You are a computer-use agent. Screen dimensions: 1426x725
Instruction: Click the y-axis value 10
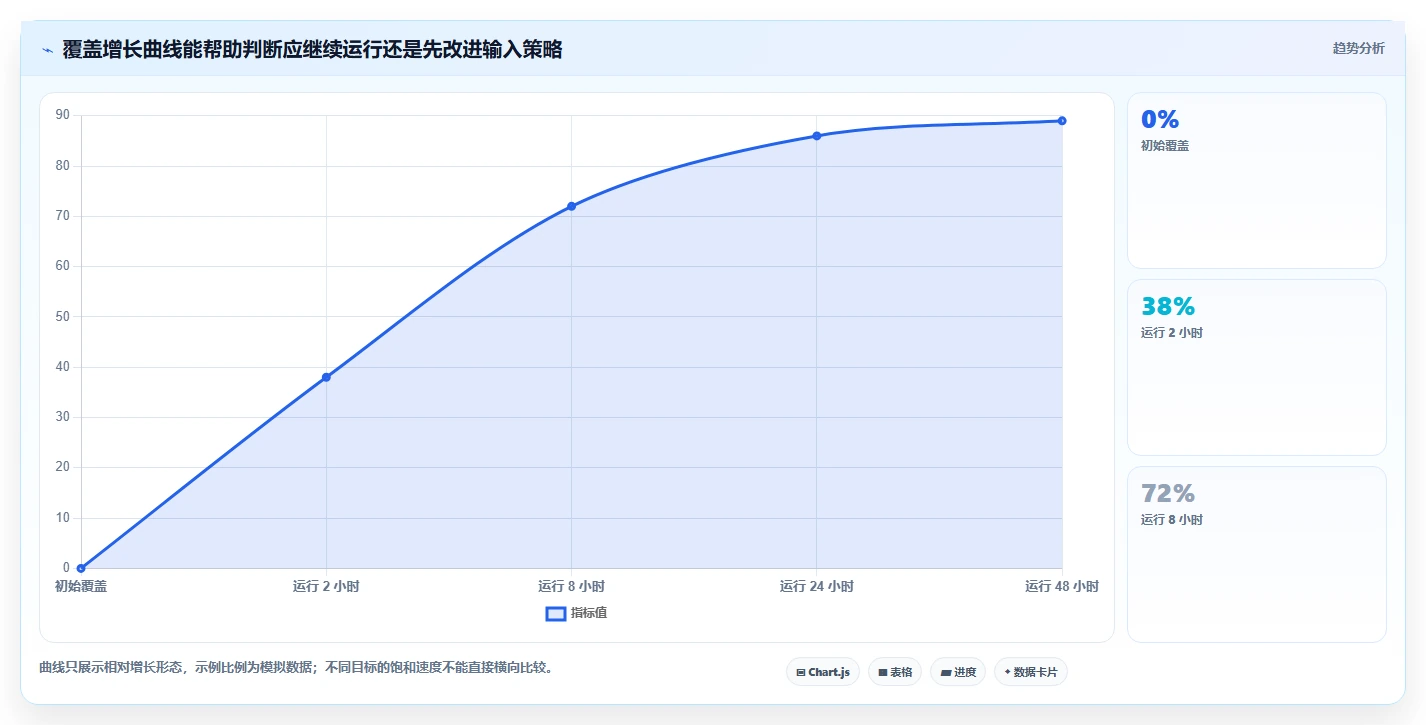(x=63, y=518)
